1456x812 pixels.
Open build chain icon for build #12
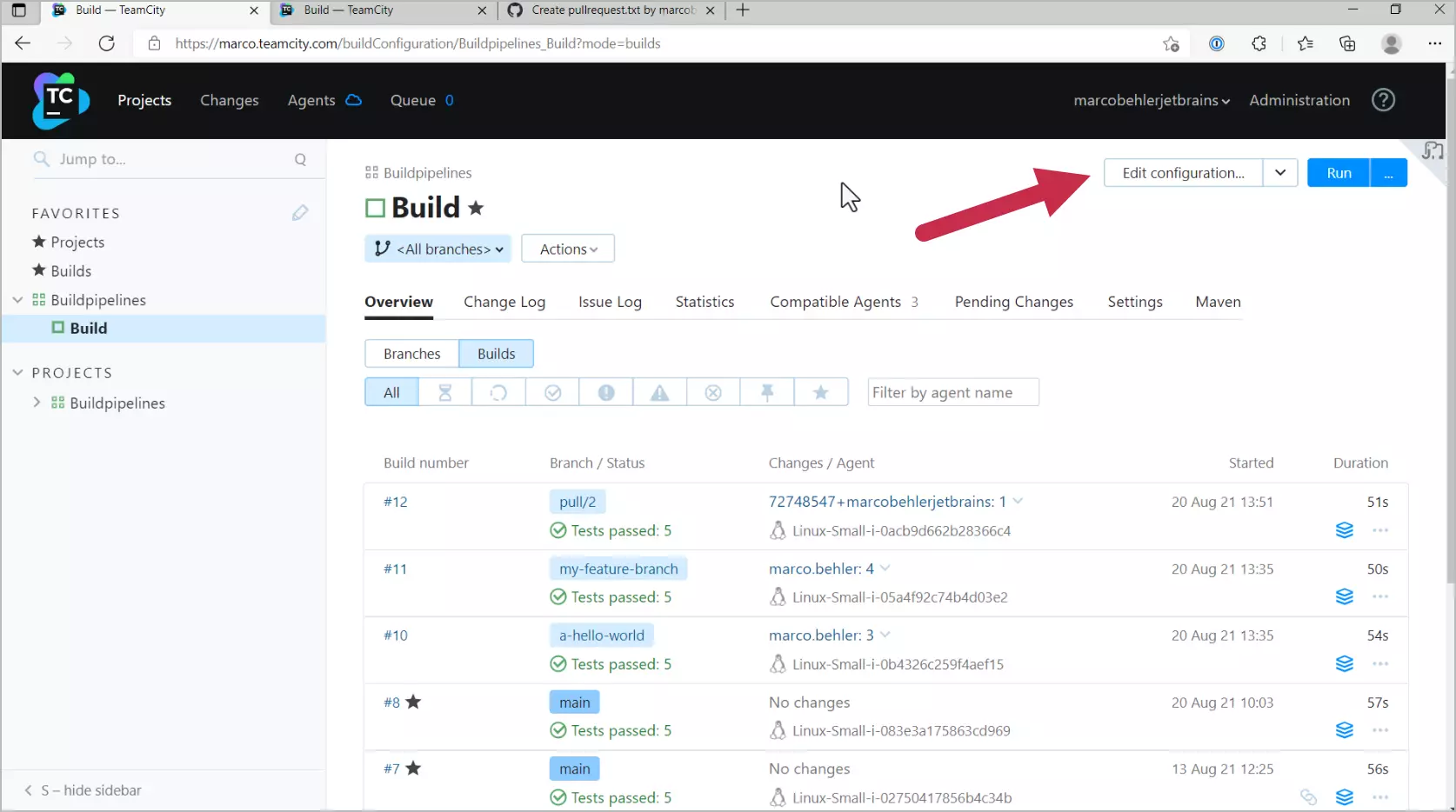1345,530
